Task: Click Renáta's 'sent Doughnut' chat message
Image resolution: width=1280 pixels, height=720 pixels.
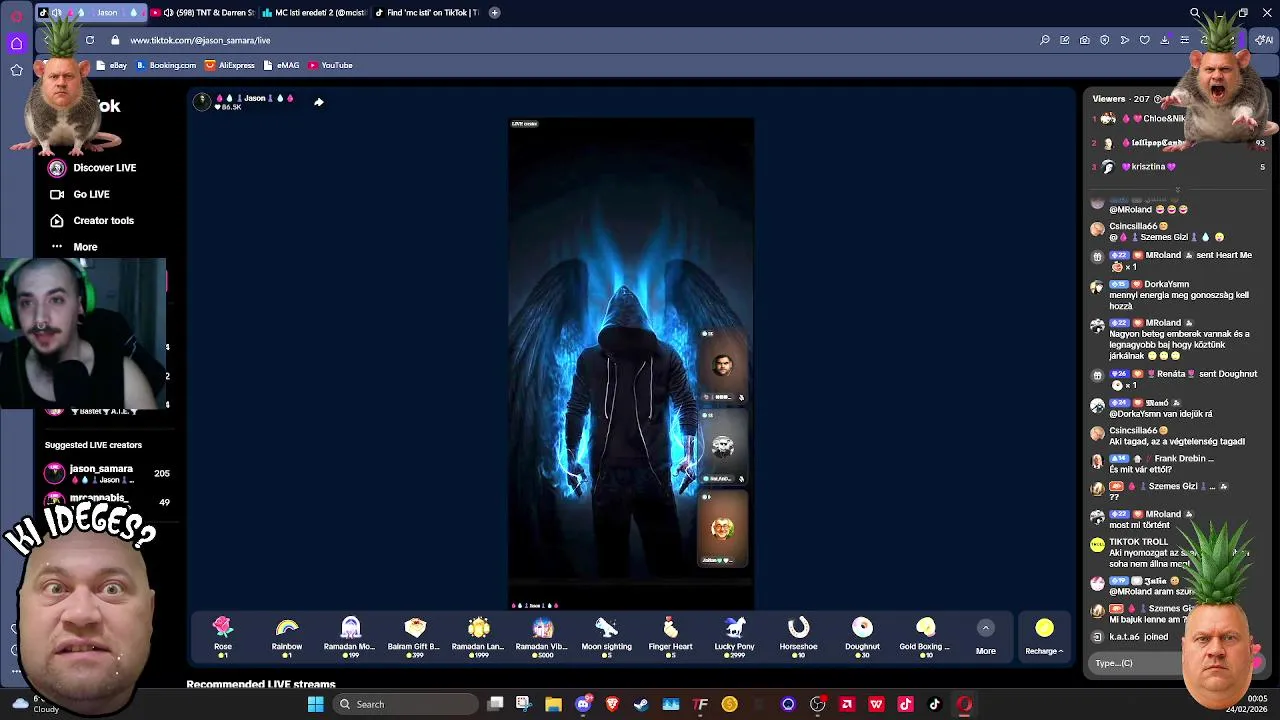Action: (1180, 379)
